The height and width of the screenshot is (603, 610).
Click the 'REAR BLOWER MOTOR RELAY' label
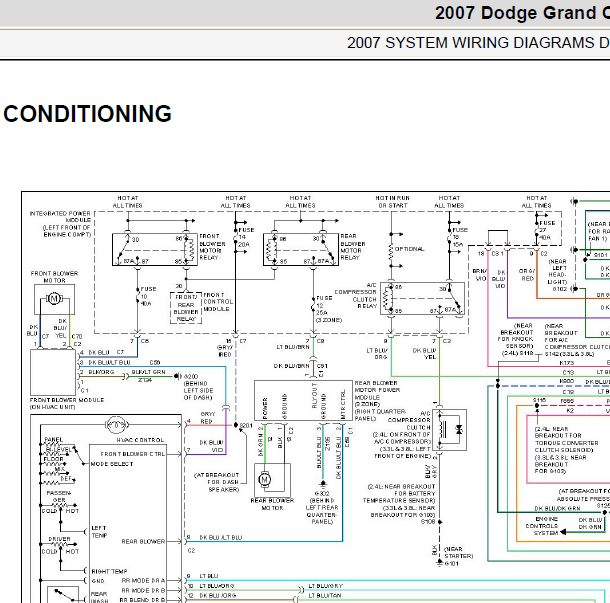click(352, 247)
